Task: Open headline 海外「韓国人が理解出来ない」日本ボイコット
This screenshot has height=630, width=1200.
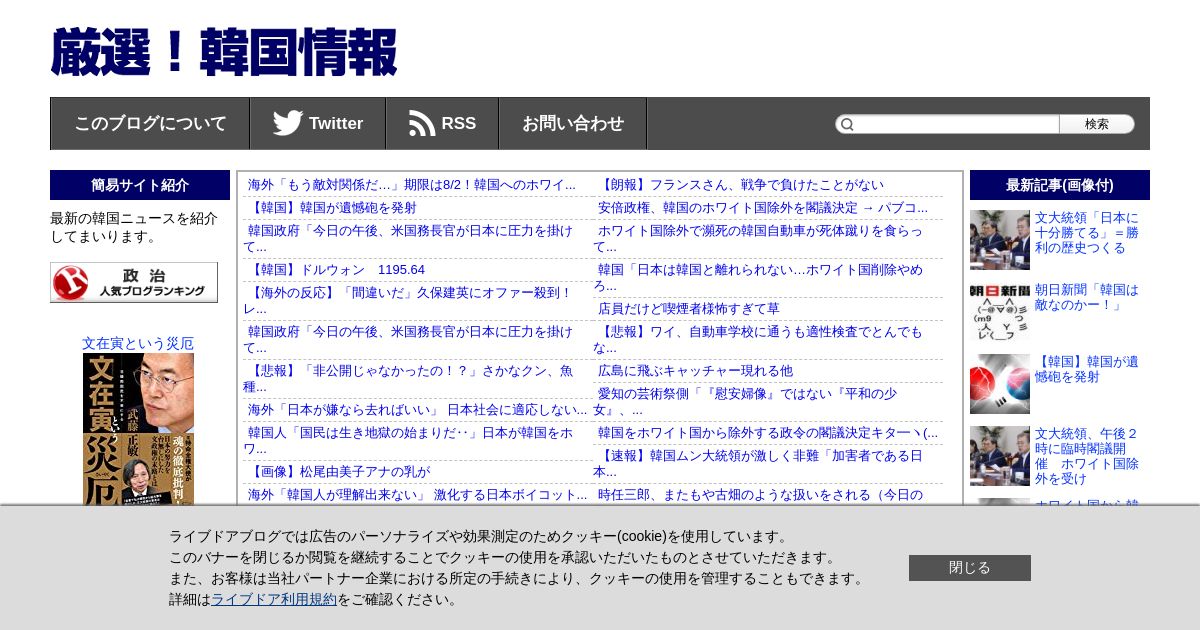Action: pyautogui.click(x=418, y=495)
